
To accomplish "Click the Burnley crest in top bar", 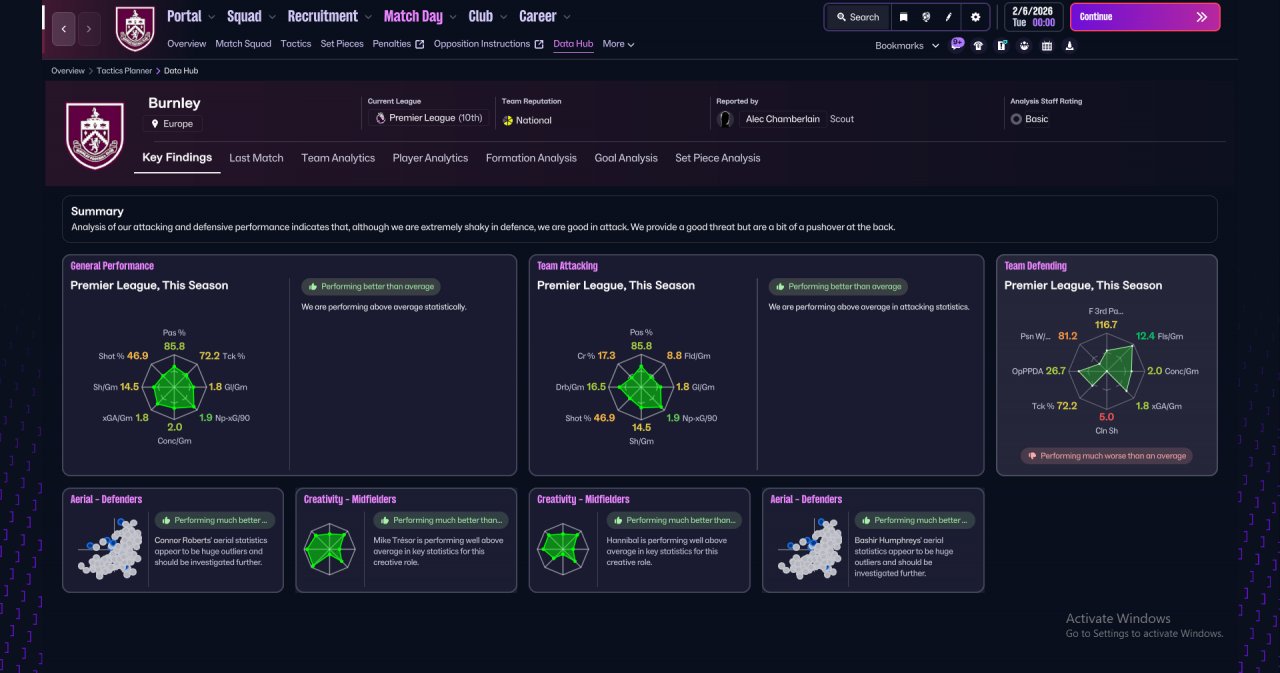I will 135,29.
